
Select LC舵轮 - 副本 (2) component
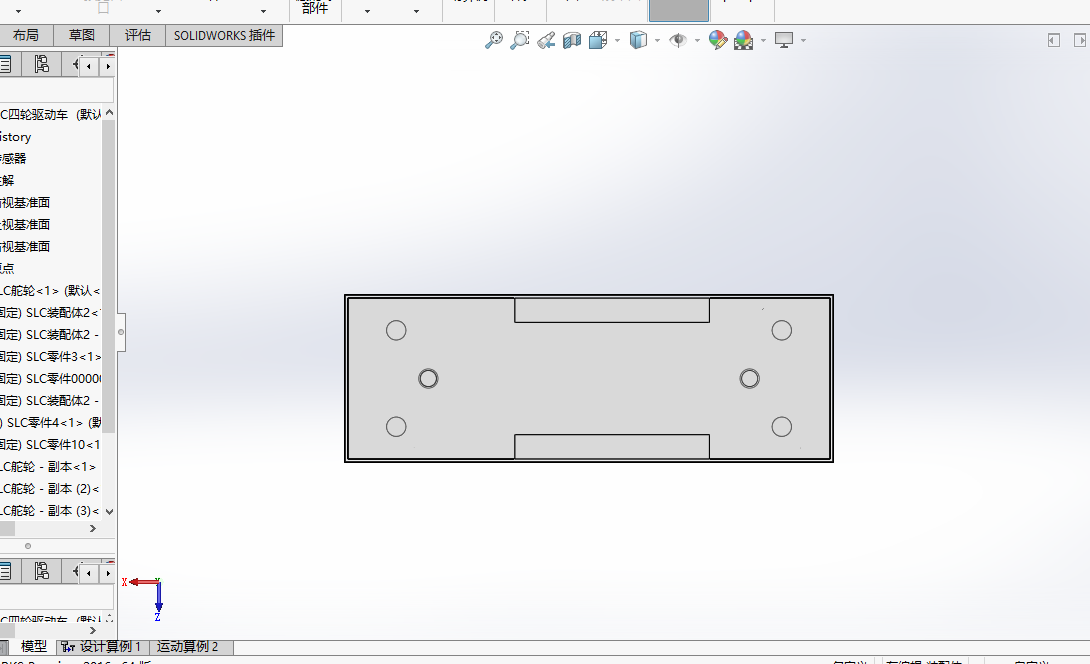tap(49, 489)
